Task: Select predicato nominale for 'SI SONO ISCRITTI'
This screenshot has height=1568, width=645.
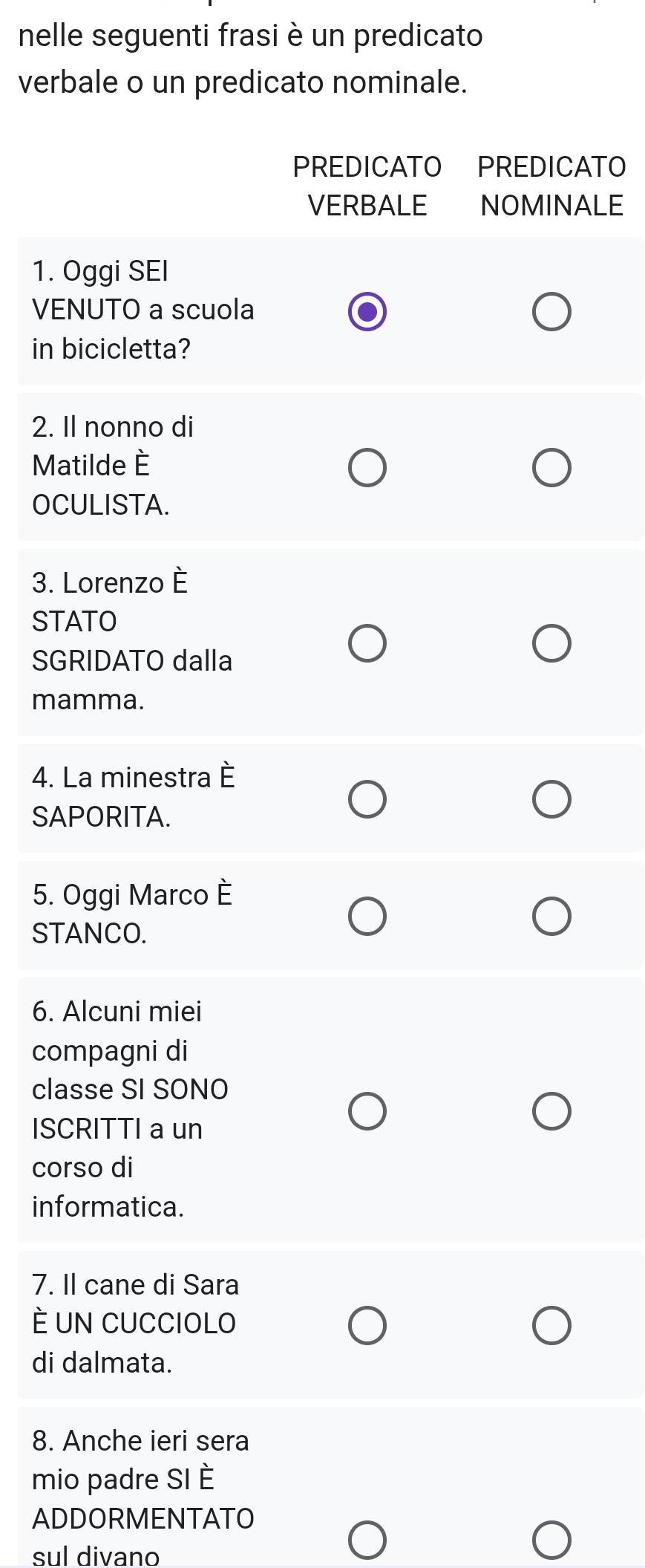Action: (x=551, y=1110)
